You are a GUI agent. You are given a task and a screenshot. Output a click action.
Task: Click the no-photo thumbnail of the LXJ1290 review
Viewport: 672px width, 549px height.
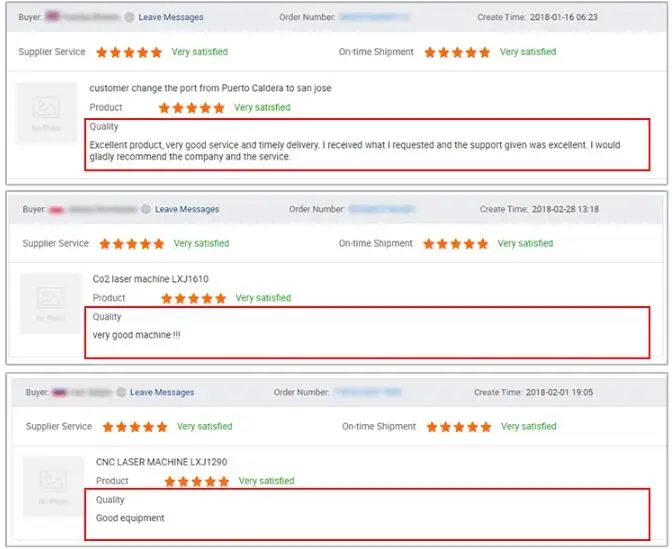[53, 486]
